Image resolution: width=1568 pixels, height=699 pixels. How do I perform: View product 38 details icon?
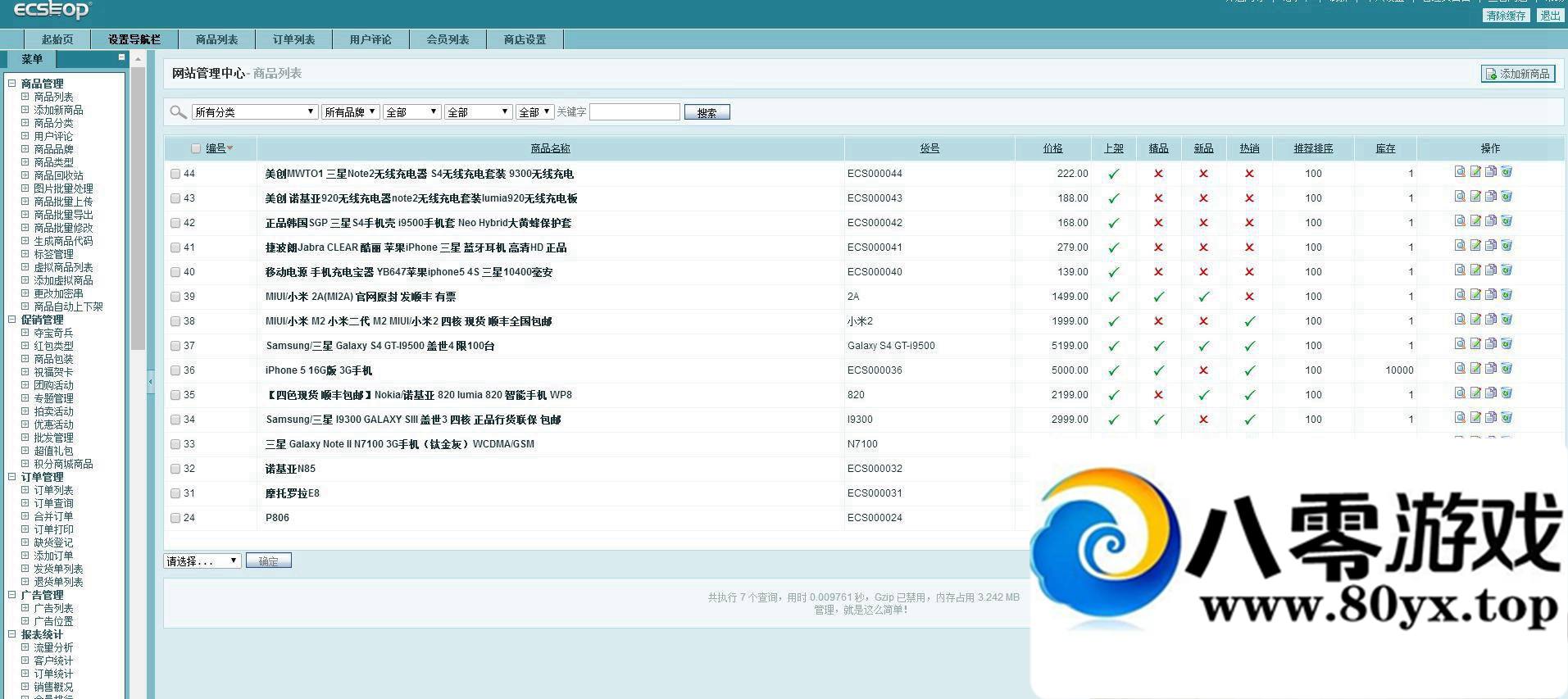coord(1460,320)
